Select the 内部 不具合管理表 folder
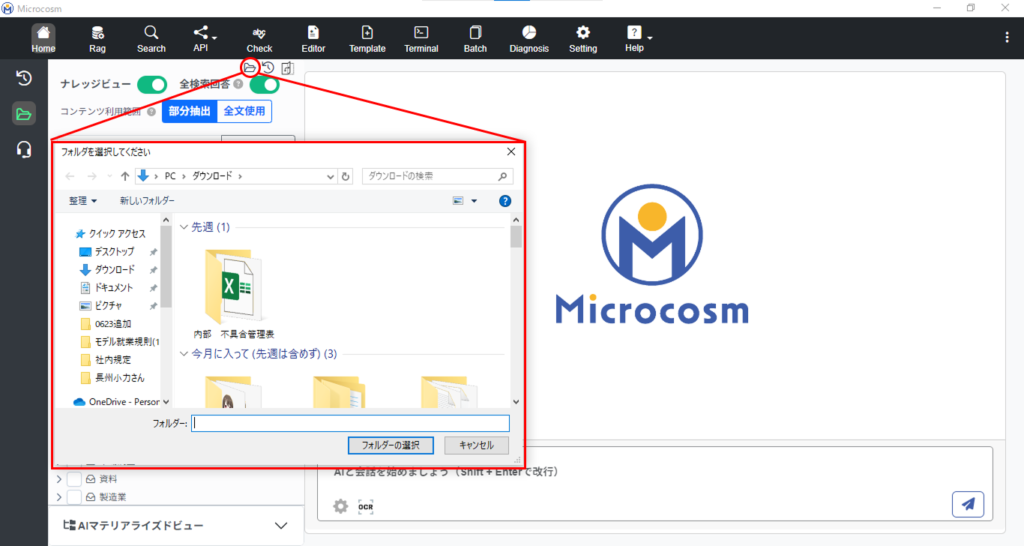 pos(234,295)
